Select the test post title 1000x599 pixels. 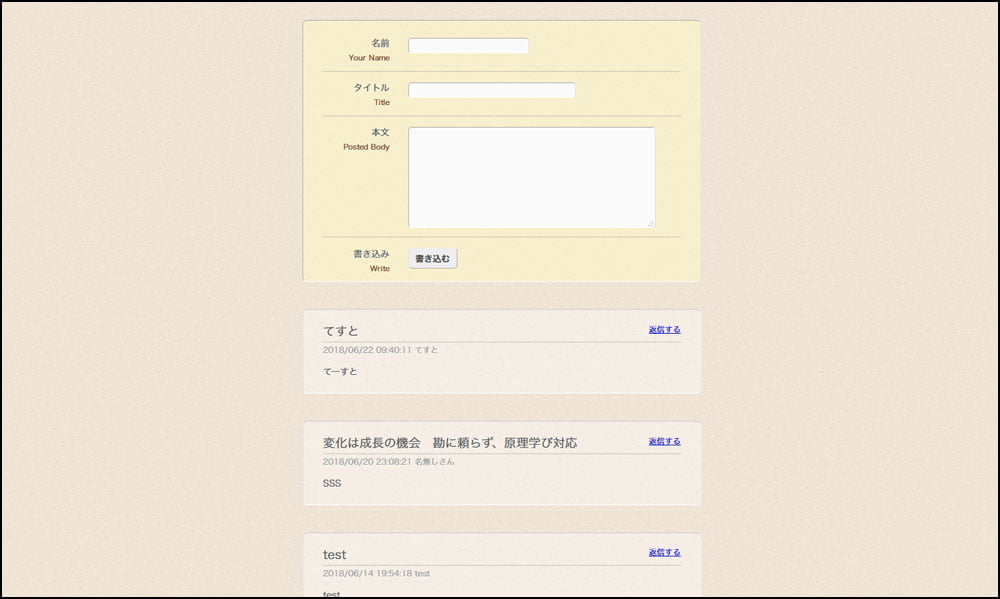(x=334, y=555)
